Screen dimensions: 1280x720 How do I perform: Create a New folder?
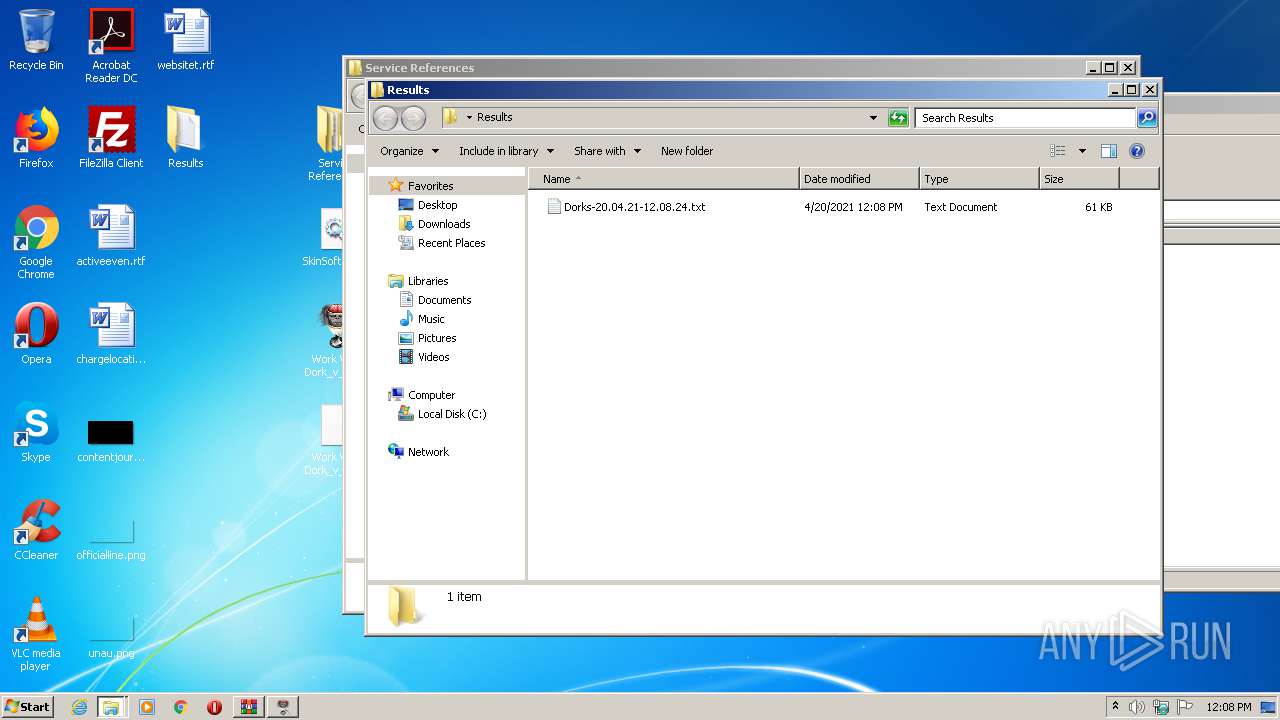tap(687, 151)
